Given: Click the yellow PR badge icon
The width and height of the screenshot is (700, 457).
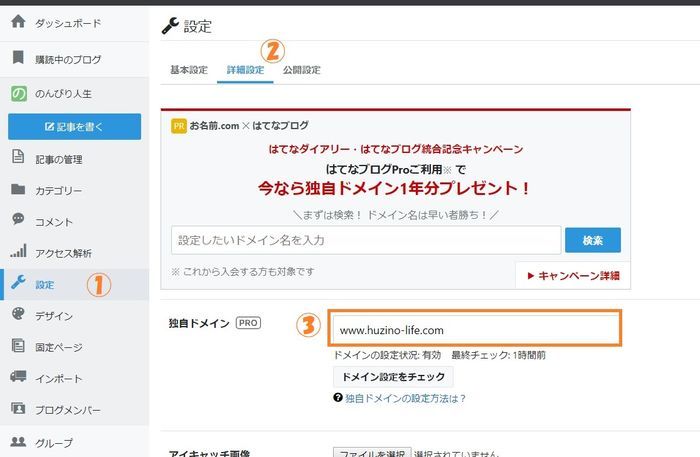Looking at the screenshot, I should (179, 126).
